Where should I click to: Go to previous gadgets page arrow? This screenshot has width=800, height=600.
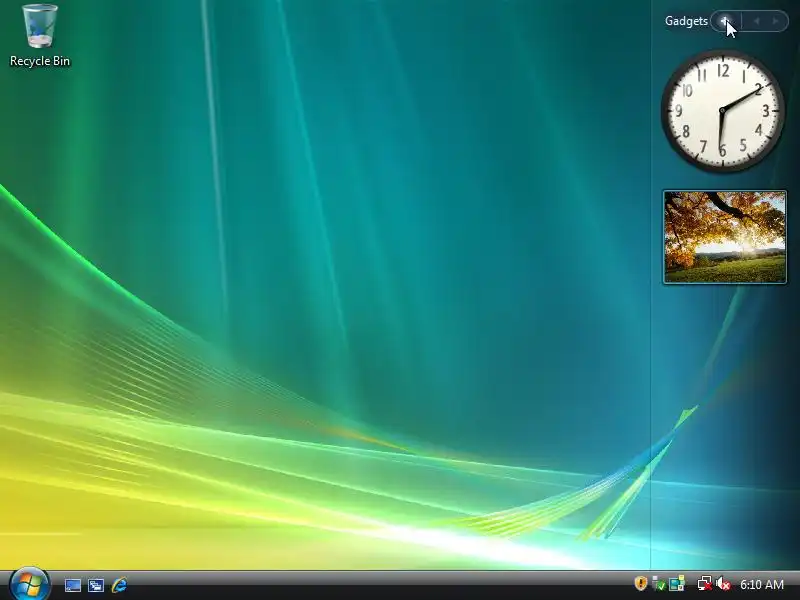pos(756,21)
